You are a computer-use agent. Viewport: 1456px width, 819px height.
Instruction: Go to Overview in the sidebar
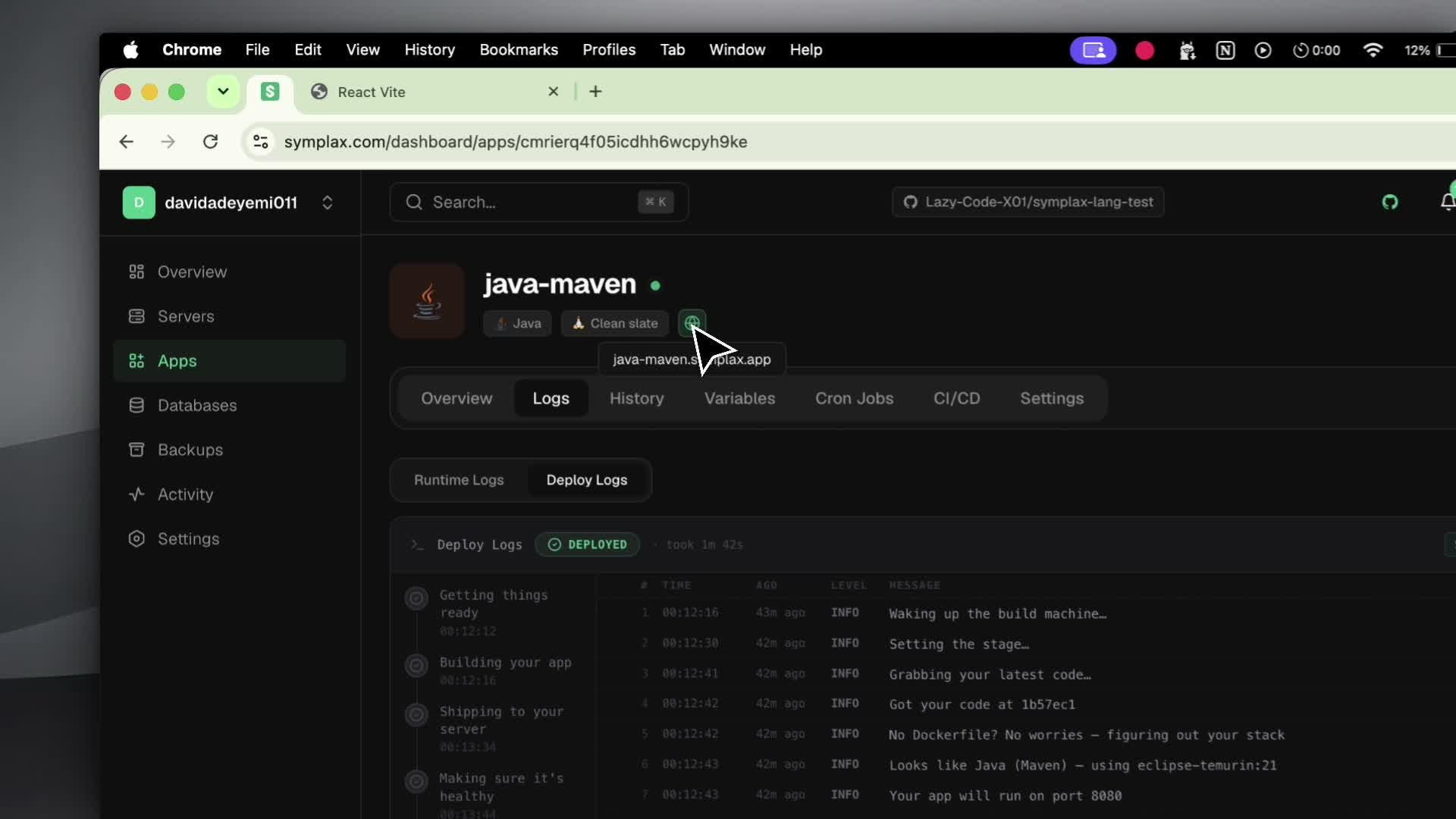coord(230,272)
